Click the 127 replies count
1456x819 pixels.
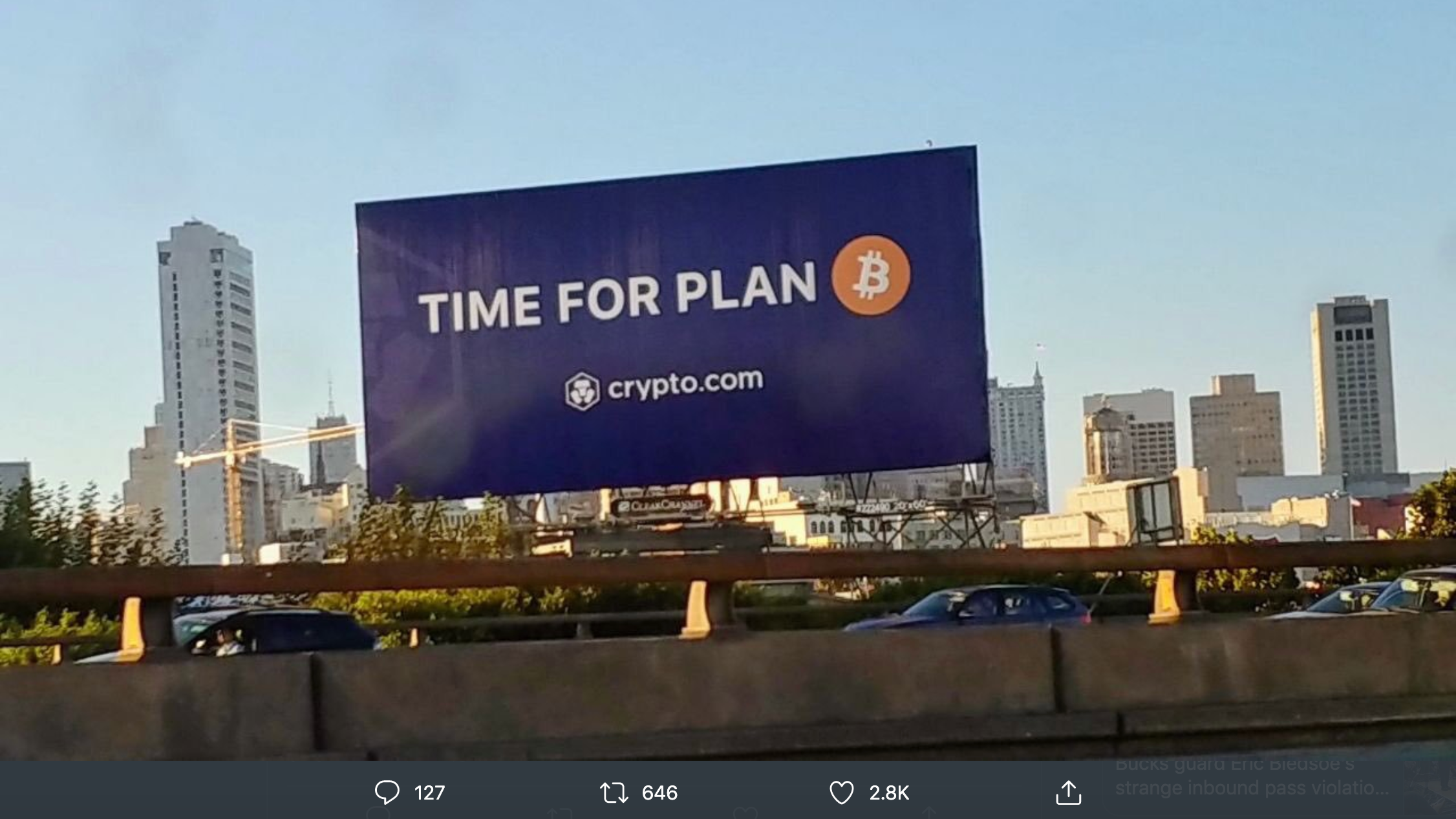tap(429, 792)
